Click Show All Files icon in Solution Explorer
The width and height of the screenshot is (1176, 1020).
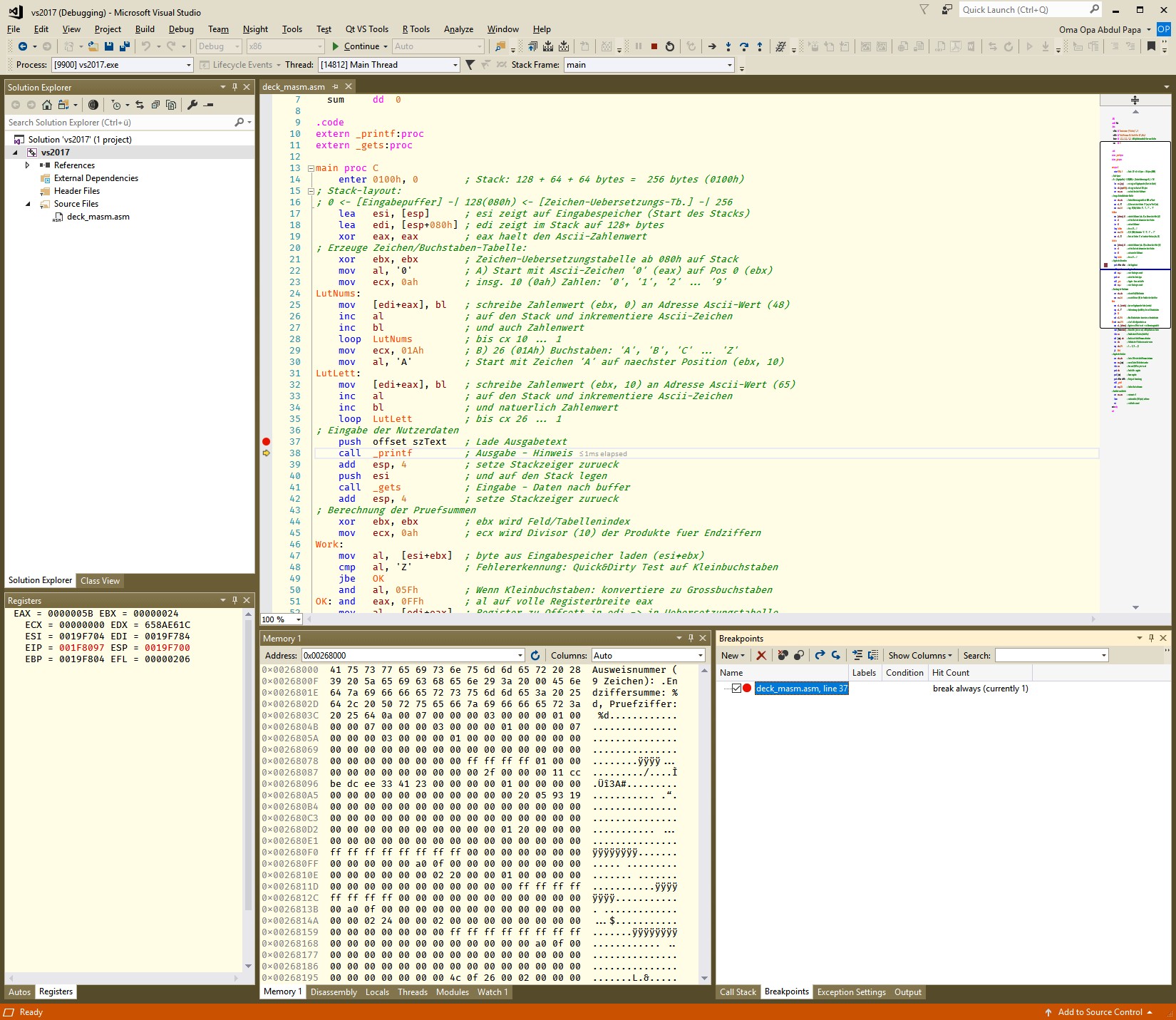pos(171,105)
